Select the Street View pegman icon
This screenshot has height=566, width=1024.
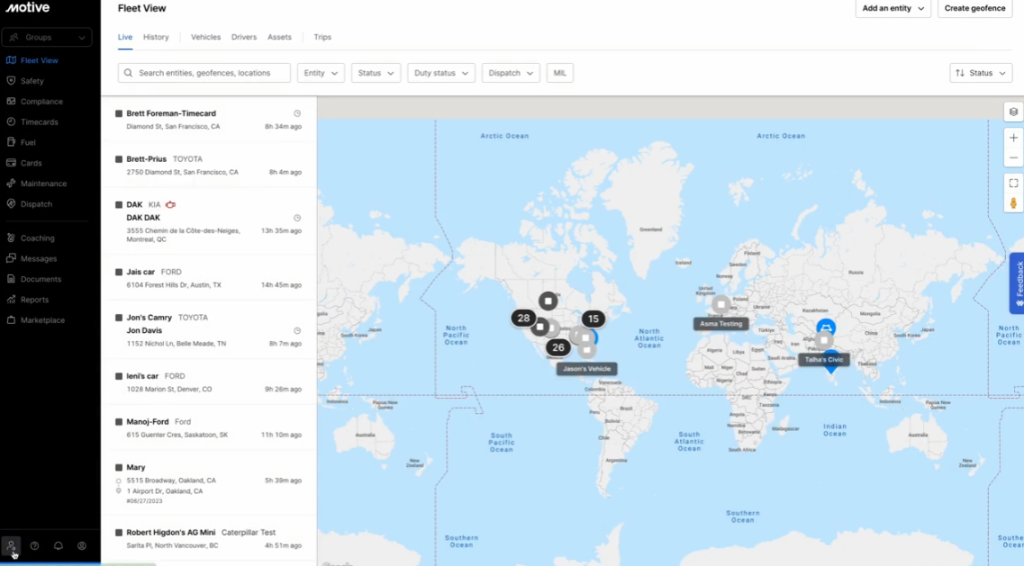pos(1013,203)
